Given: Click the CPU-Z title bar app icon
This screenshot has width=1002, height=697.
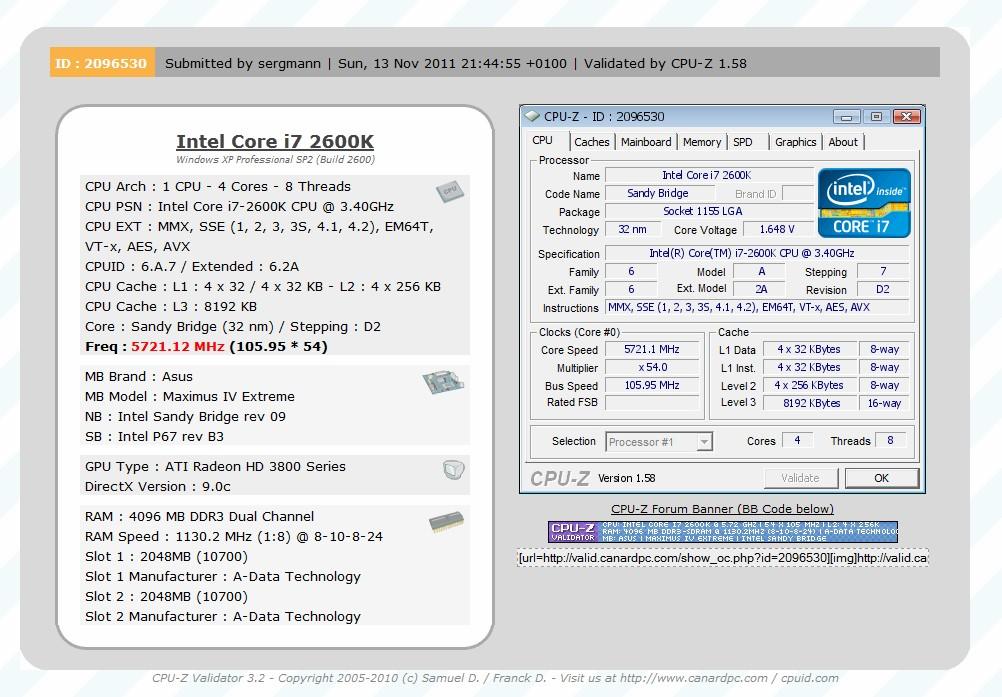Looking at the screenshot, I should click(x=531, y=116).
